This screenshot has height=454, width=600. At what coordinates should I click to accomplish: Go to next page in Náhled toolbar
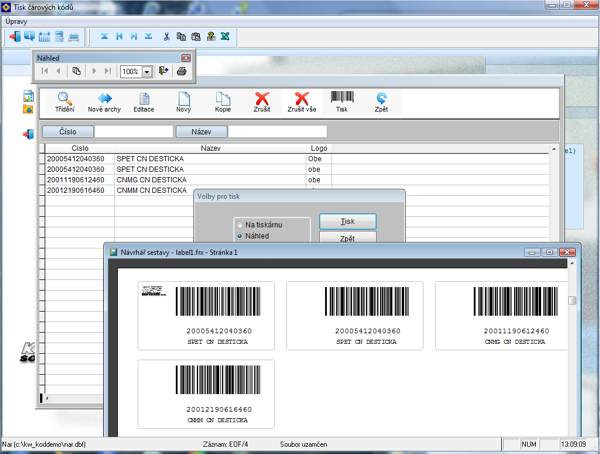tap(94, 71)
